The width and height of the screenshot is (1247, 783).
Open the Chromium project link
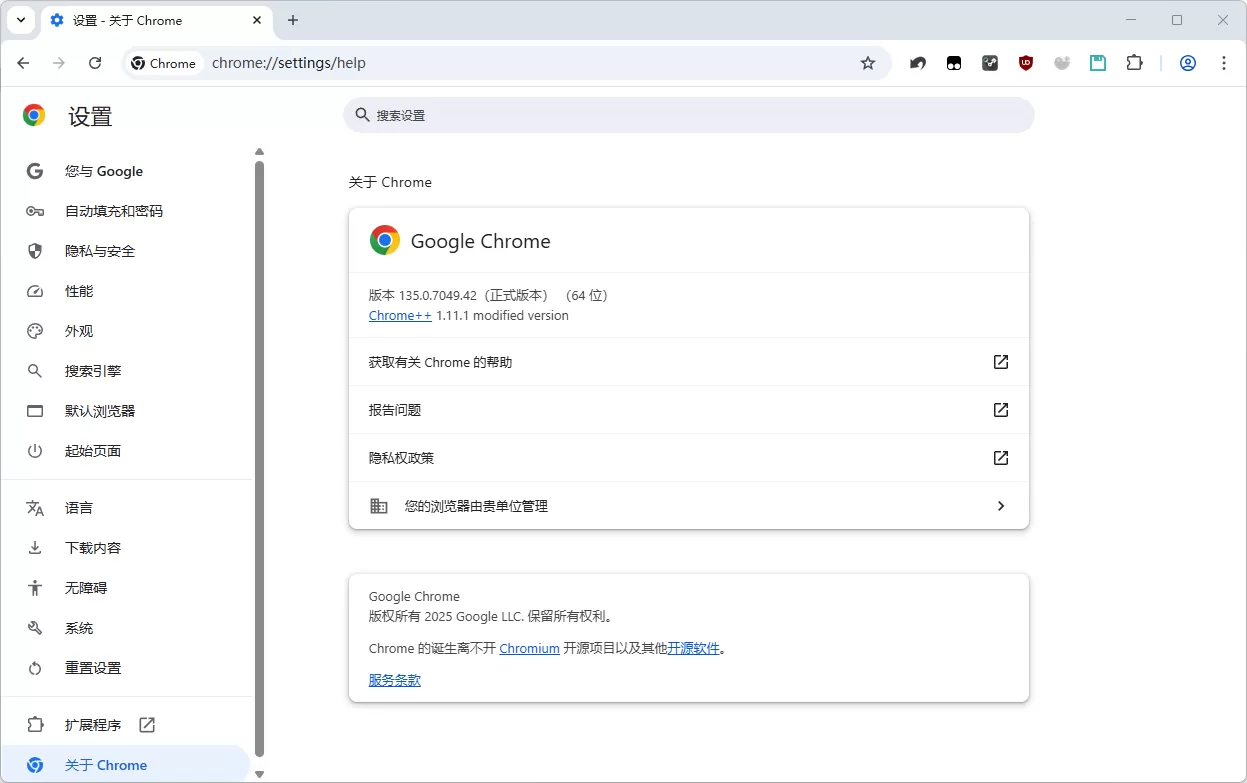point(529,647)
